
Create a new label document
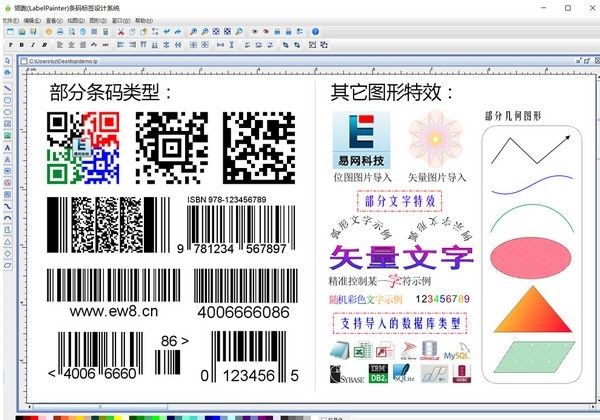tap(10, 32)
